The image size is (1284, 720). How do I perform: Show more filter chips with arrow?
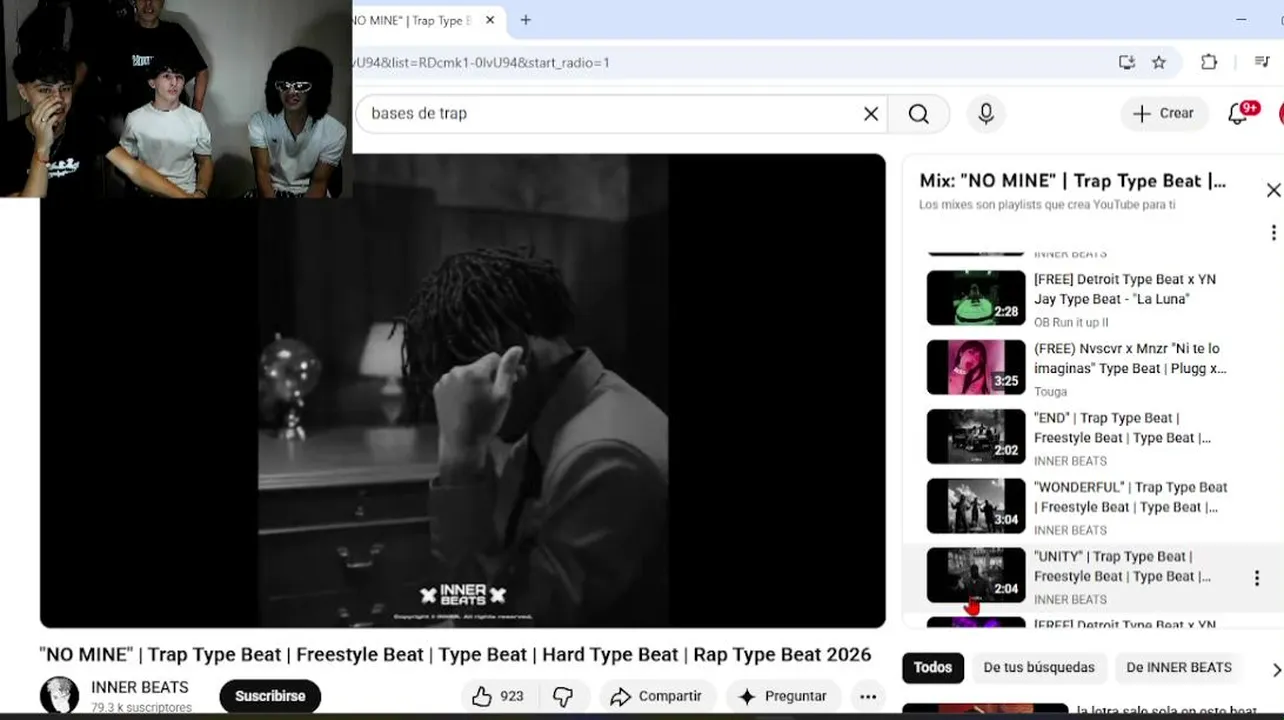(1275, 669)
